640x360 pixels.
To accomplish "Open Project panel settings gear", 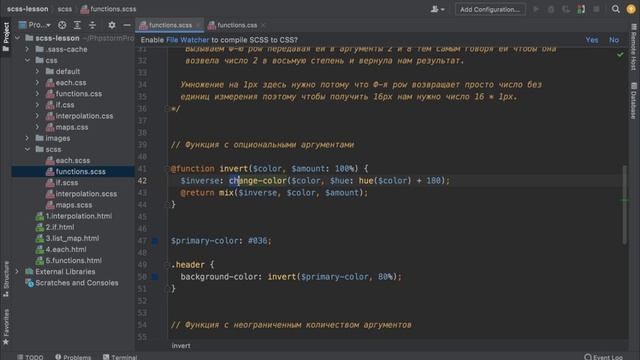I will click(x=111, y=25).
